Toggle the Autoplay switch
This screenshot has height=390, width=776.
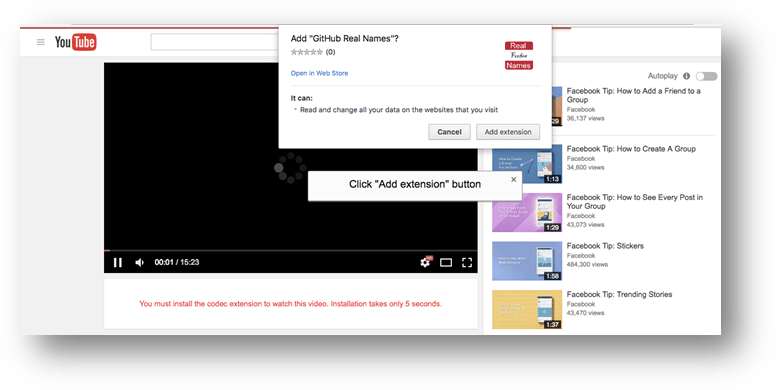(706, 76)
